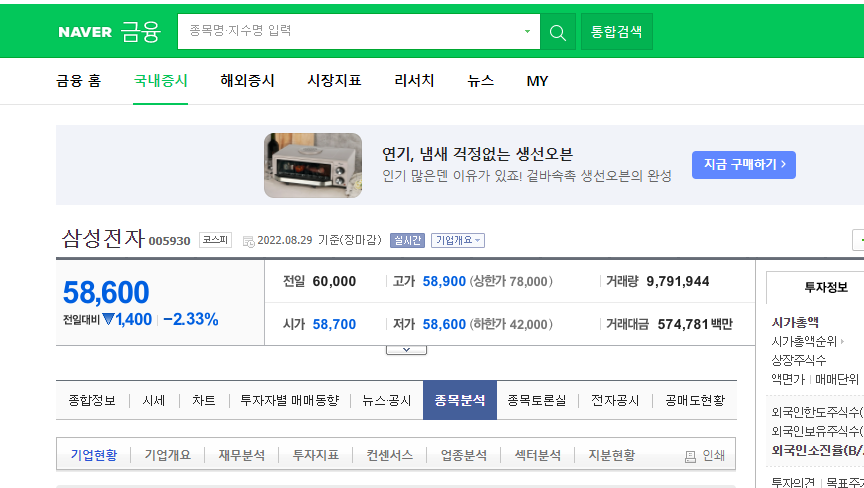Select the 공매도현황 tab
This screenshot has height=488, width=864.
click(x=695, y=400)
